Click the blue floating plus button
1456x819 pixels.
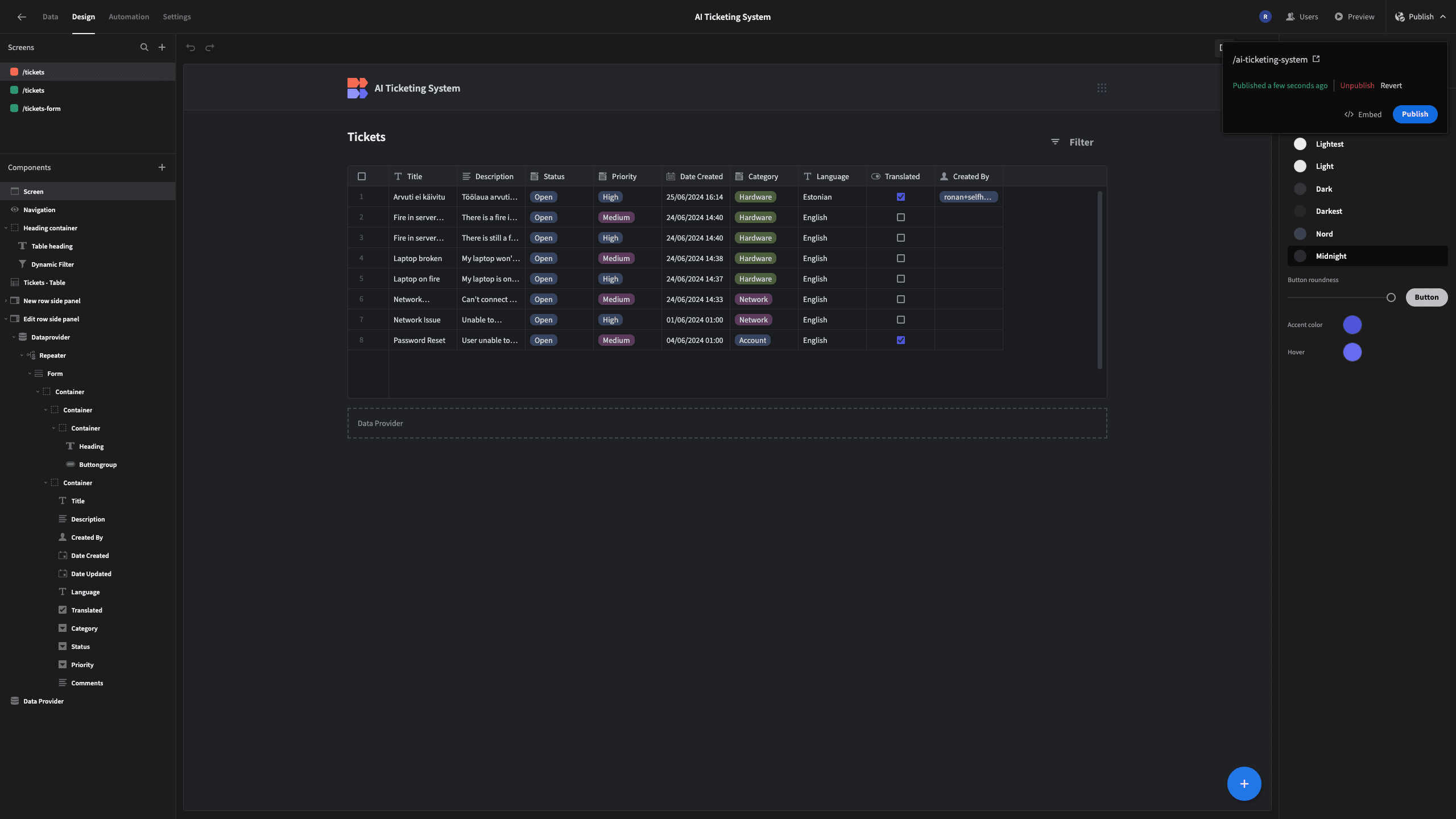tap(1244, 784)
